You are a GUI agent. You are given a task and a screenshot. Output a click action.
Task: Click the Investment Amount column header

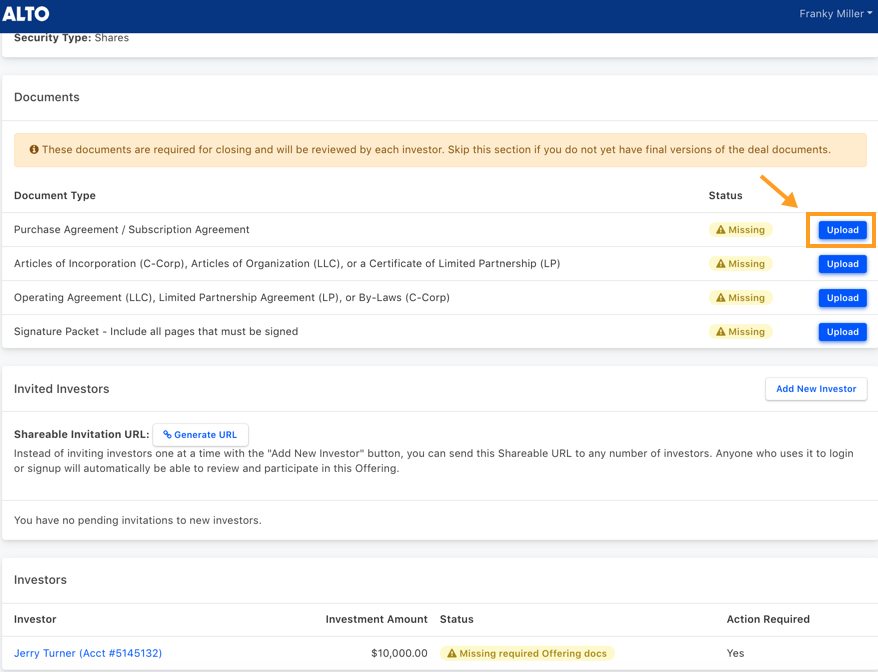click(x=376, y=619)
